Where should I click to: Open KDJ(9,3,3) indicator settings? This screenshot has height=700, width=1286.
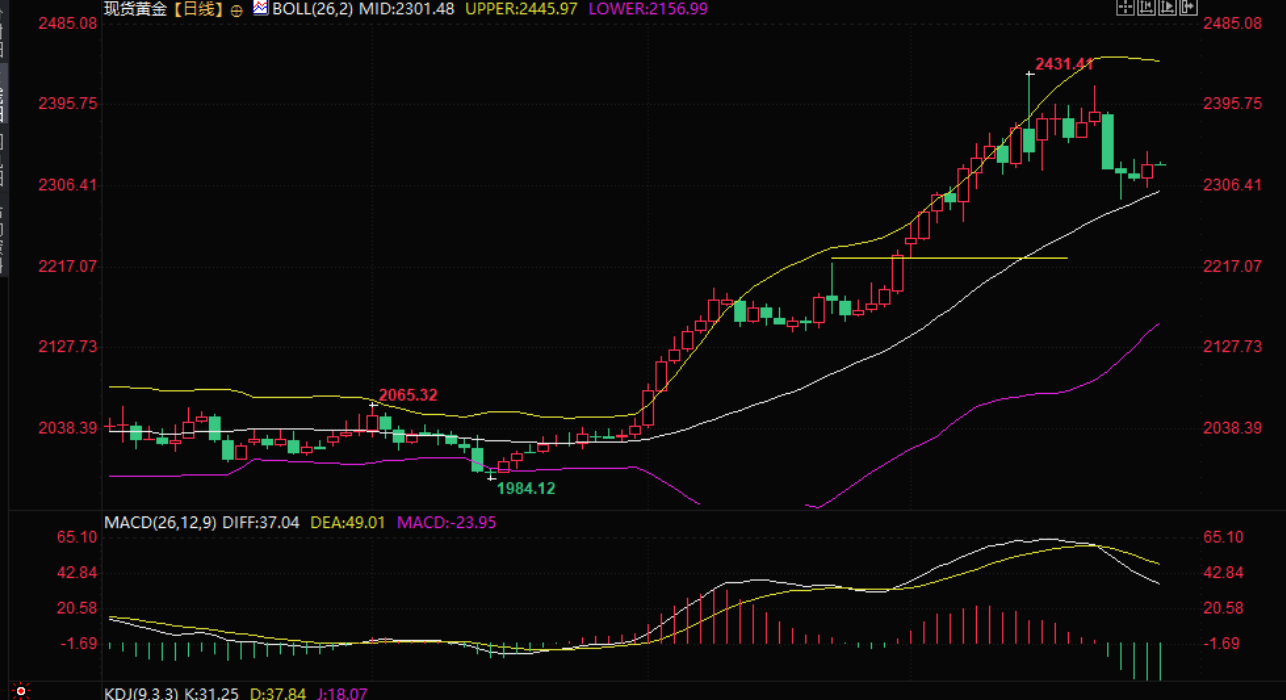click(x=141, y=693)
